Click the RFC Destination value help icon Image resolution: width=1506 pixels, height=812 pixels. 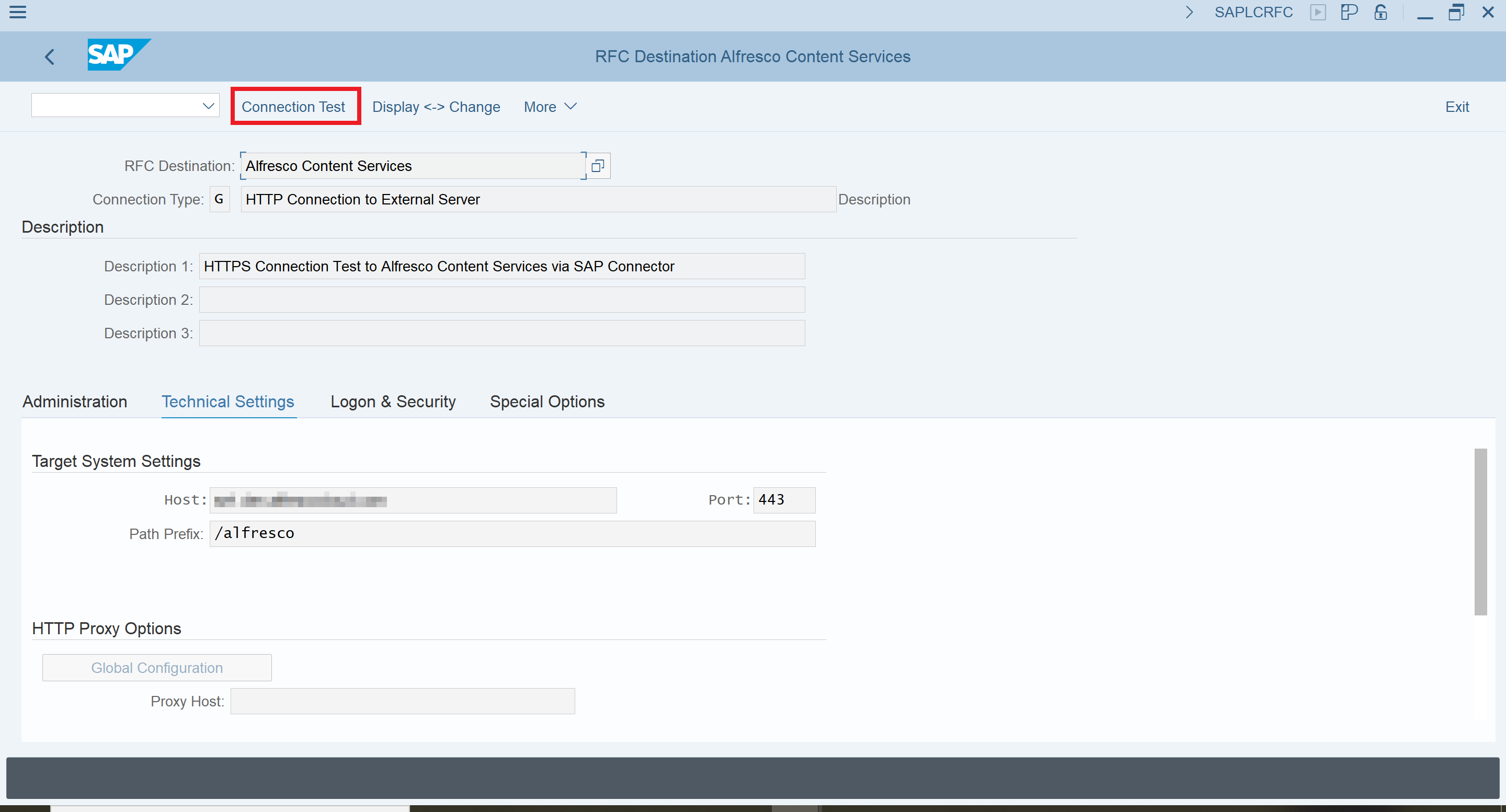click(598, 166)
